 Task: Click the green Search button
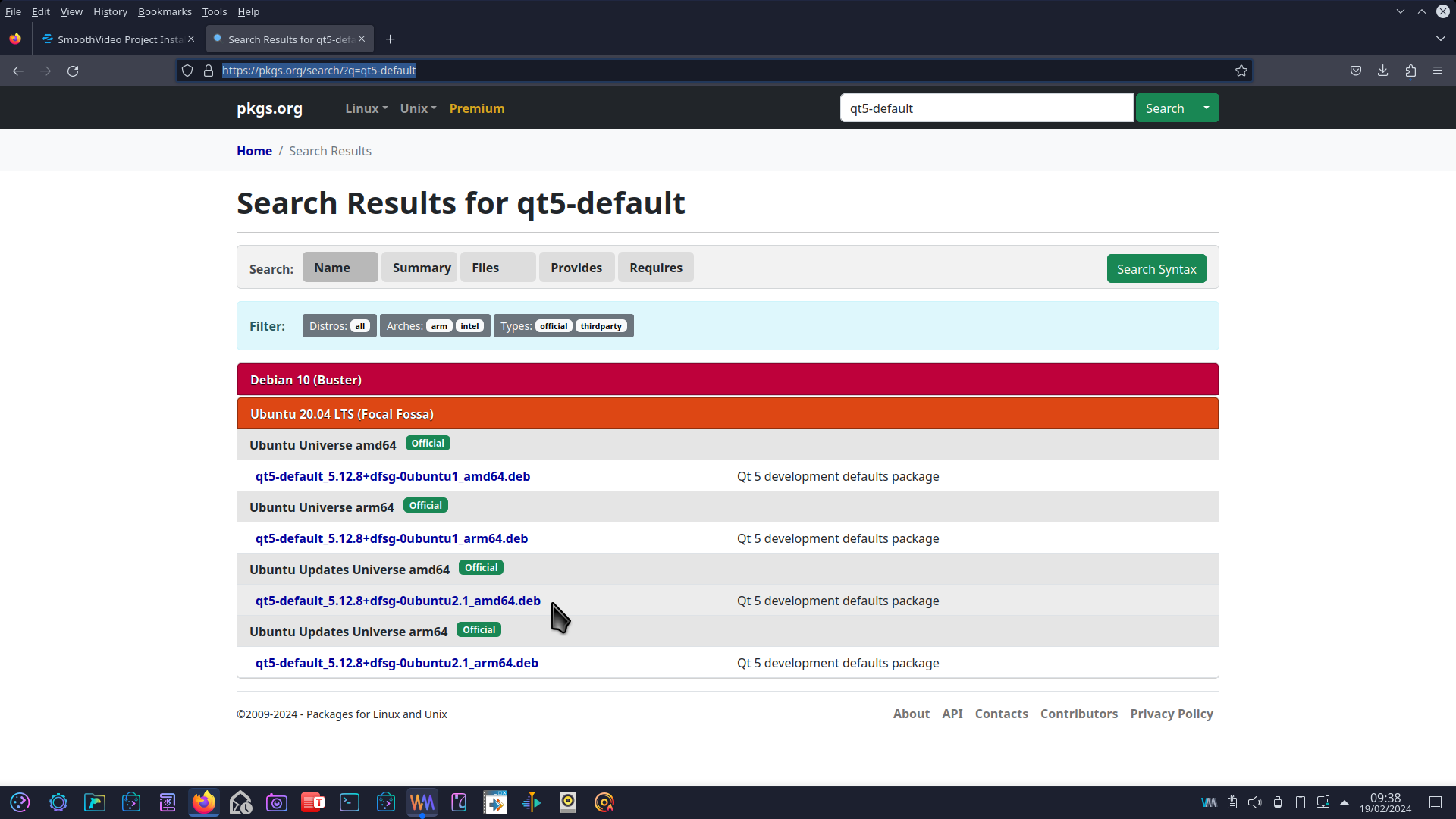1165,108
